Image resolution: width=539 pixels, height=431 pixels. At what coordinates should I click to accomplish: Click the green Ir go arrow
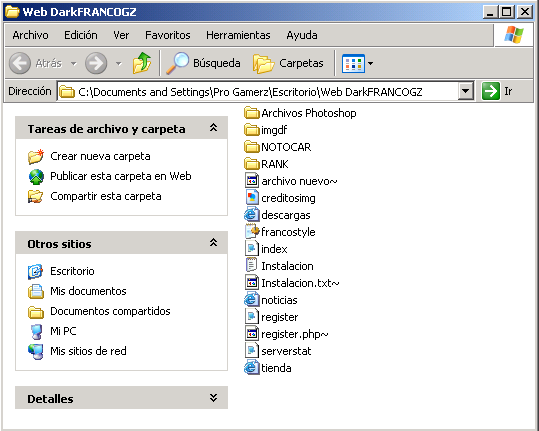click(491, 91)
